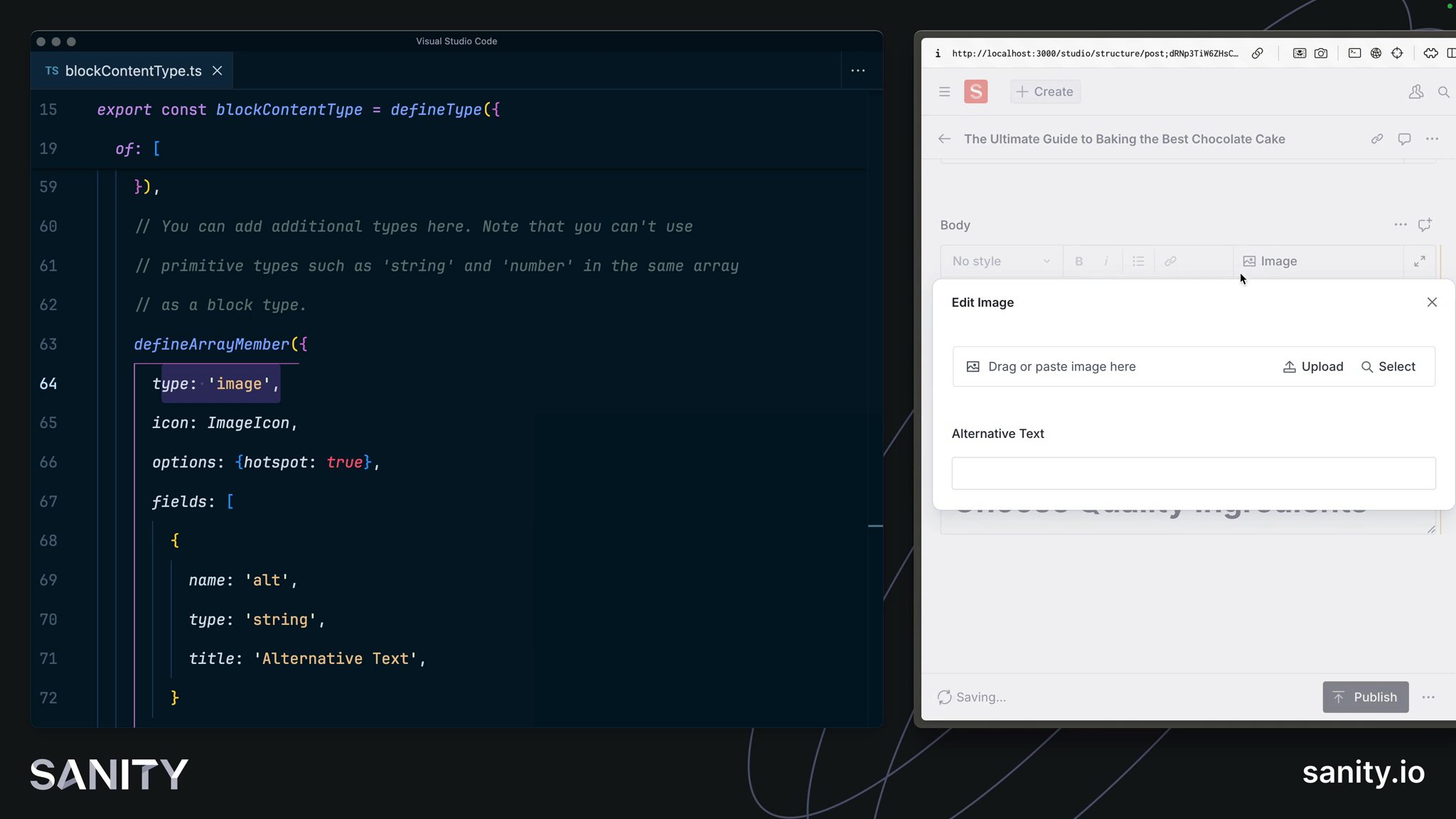This screenshot has height=819, width=1456.
Task: Click the document link icon in header
Action: [x=1377, y=138]
